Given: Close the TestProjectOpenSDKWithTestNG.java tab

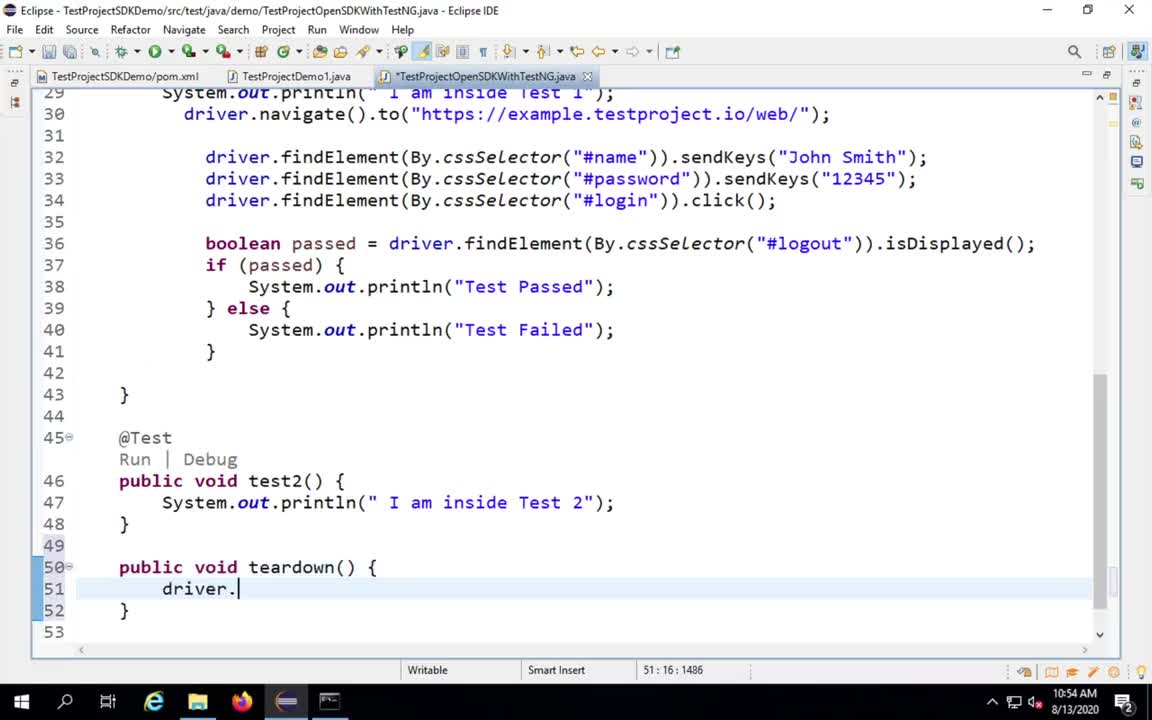Looking at the screenshot, I should click(x=587, y=76).
